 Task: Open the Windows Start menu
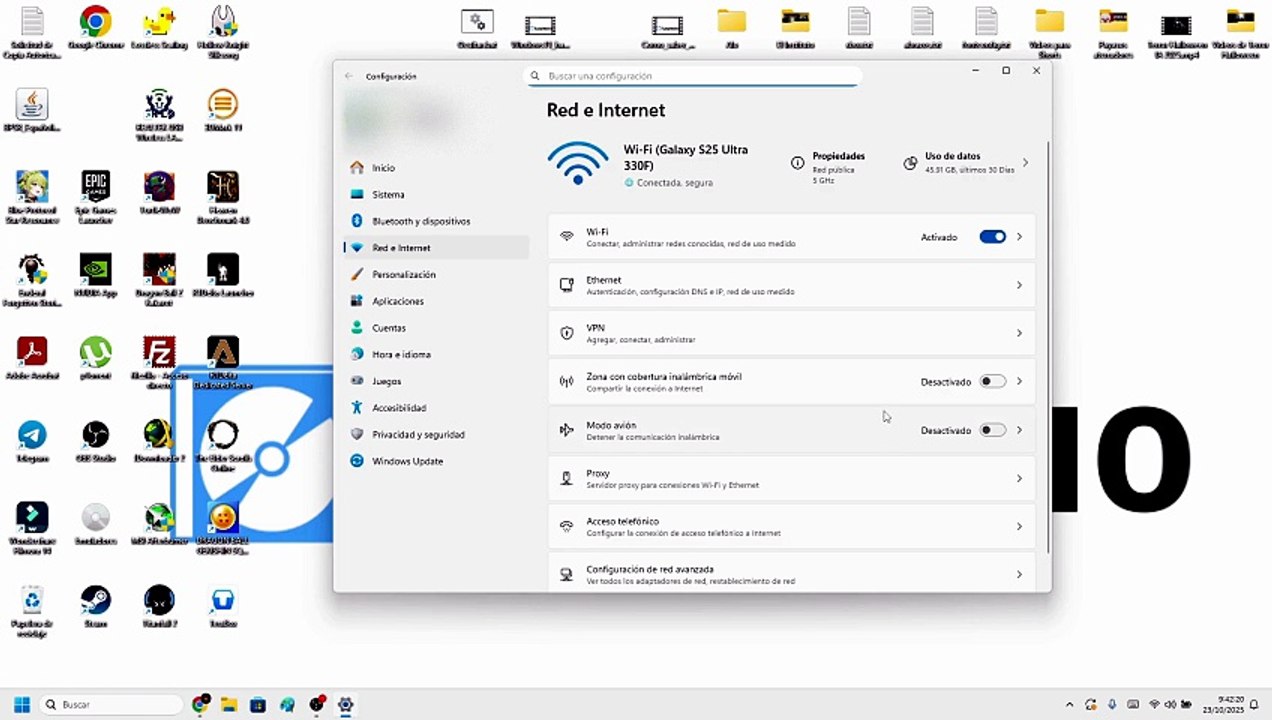(22, 704)
